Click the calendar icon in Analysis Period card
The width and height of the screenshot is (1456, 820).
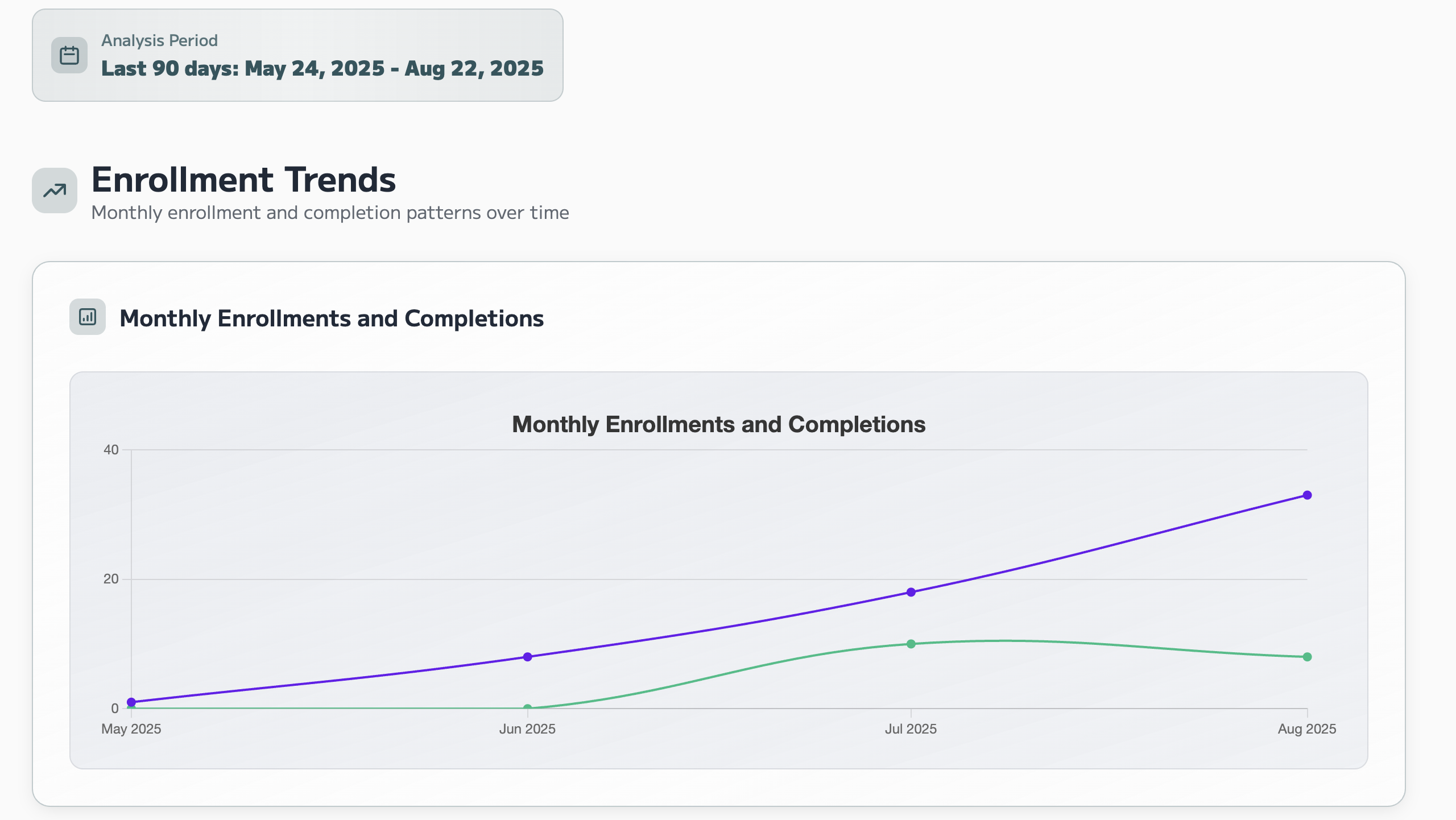(69, 55)
